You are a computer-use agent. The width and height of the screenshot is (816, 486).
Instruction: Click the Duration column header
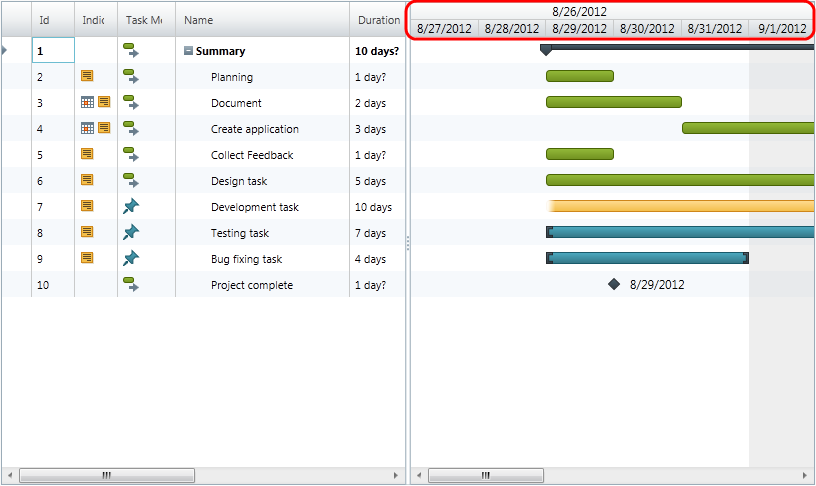pos(378,20)
